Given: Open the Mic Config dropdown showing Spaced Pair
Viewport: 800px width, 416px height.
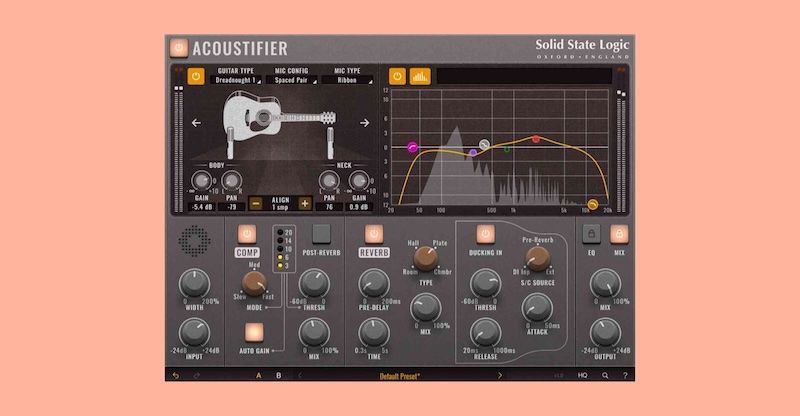Looking at the screenshot, I should pos(291,80).
